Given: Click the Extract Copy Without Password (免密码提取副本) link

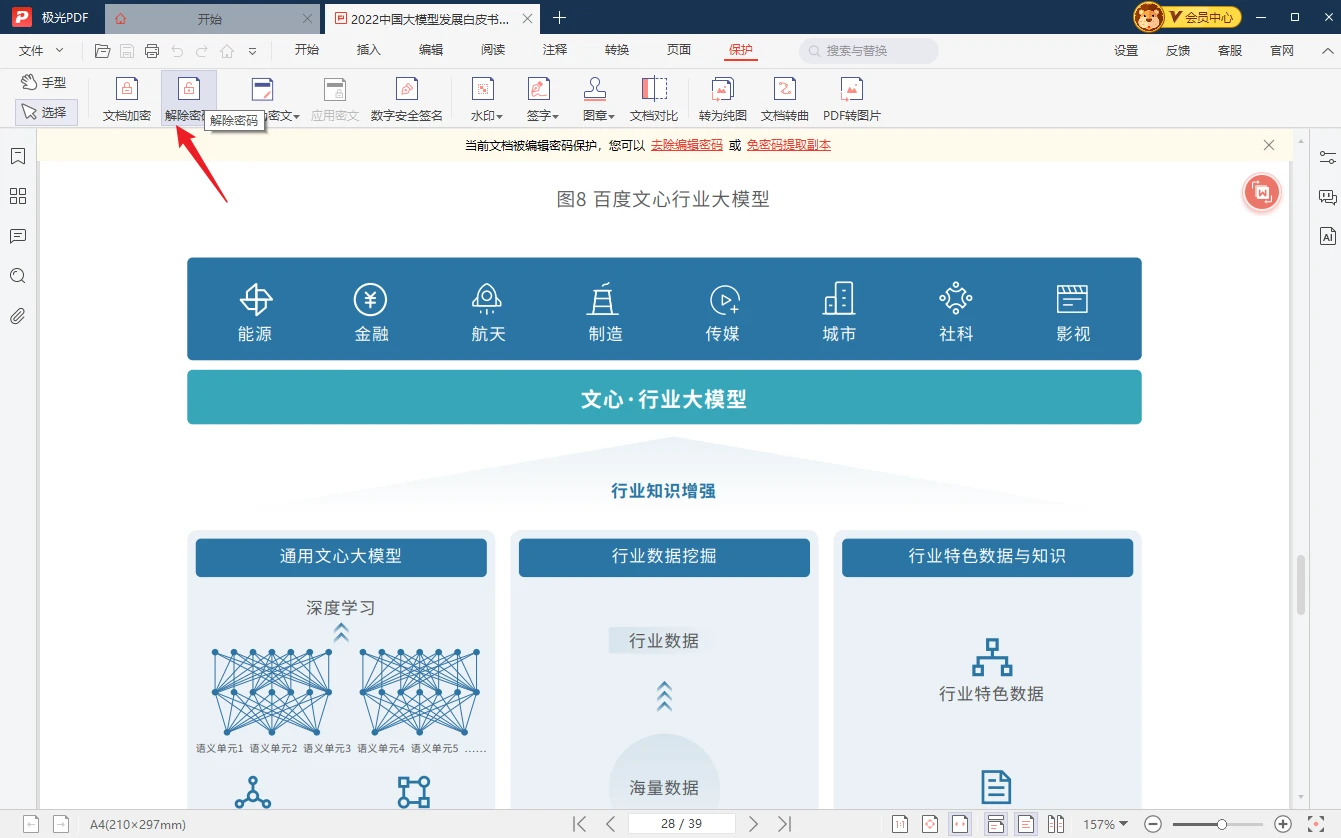Looking at the screenshot, I should pyautogui.click(x=789, y=145).
